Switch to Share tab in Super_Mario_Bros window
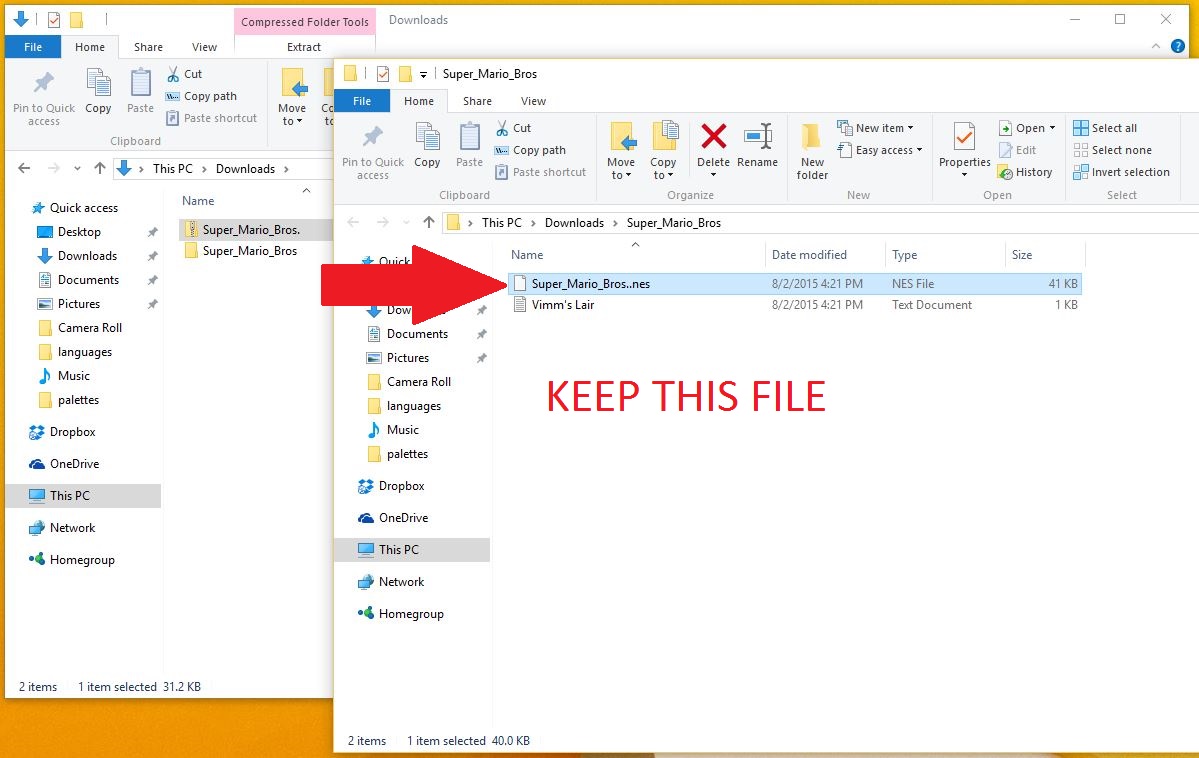The width and height of the screenshot is (1199, 758). pyautogui.click(x=477, y=101)
